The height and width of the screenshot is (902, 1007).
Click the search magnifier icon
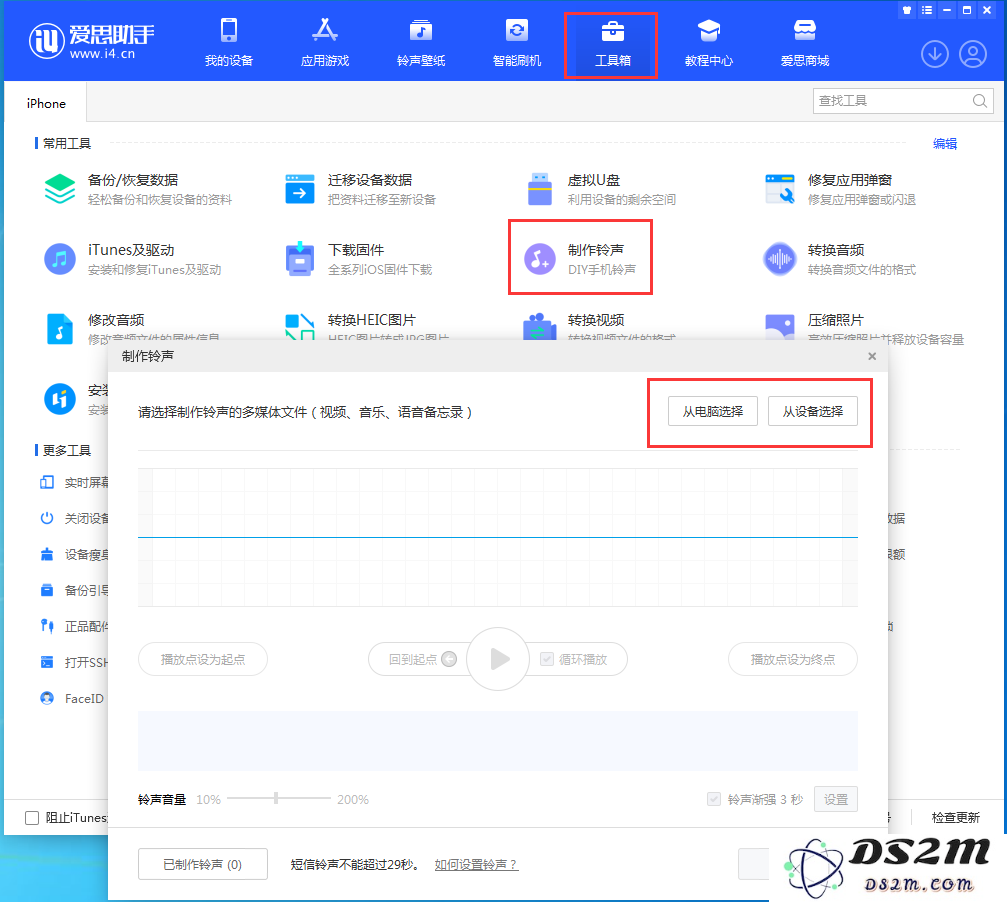tap(979, 101)
